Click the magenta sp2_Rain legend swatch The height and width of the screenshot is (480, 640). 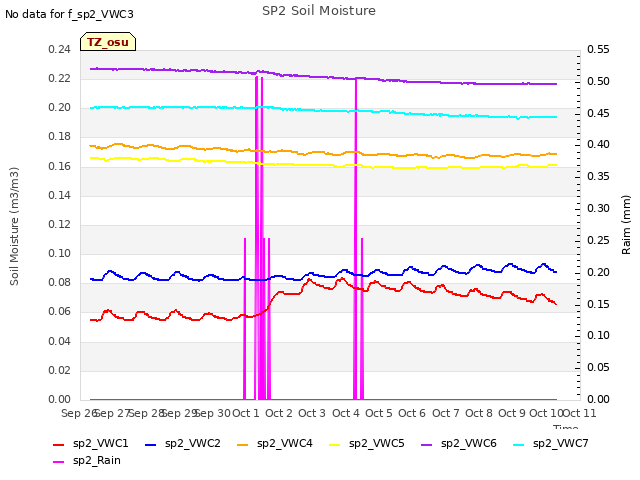59,462
